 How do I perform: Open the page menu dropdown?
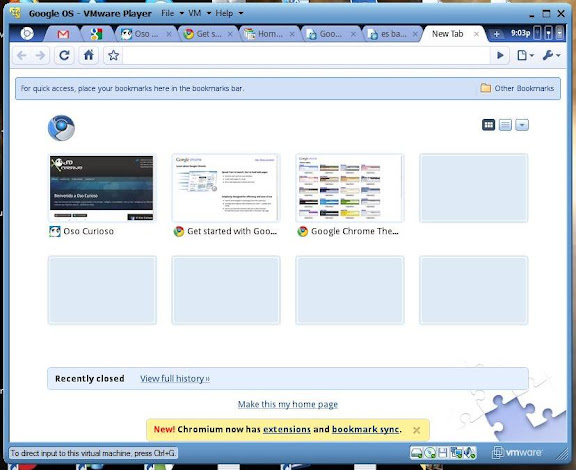point(525,55)
